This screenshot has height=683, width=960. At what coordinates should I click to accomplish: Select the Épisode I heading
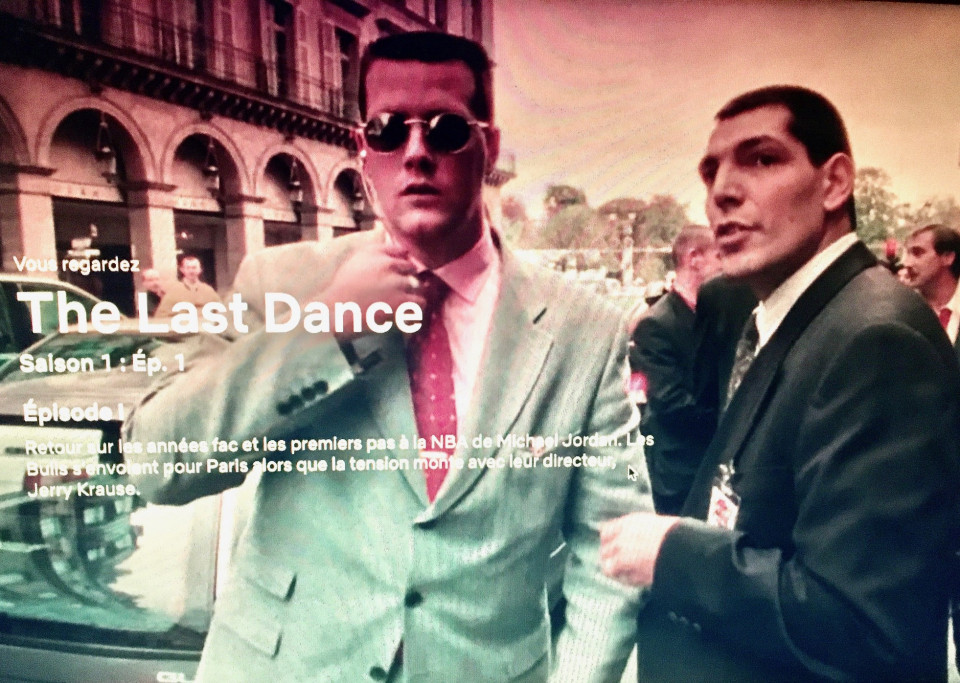point(73,412)
